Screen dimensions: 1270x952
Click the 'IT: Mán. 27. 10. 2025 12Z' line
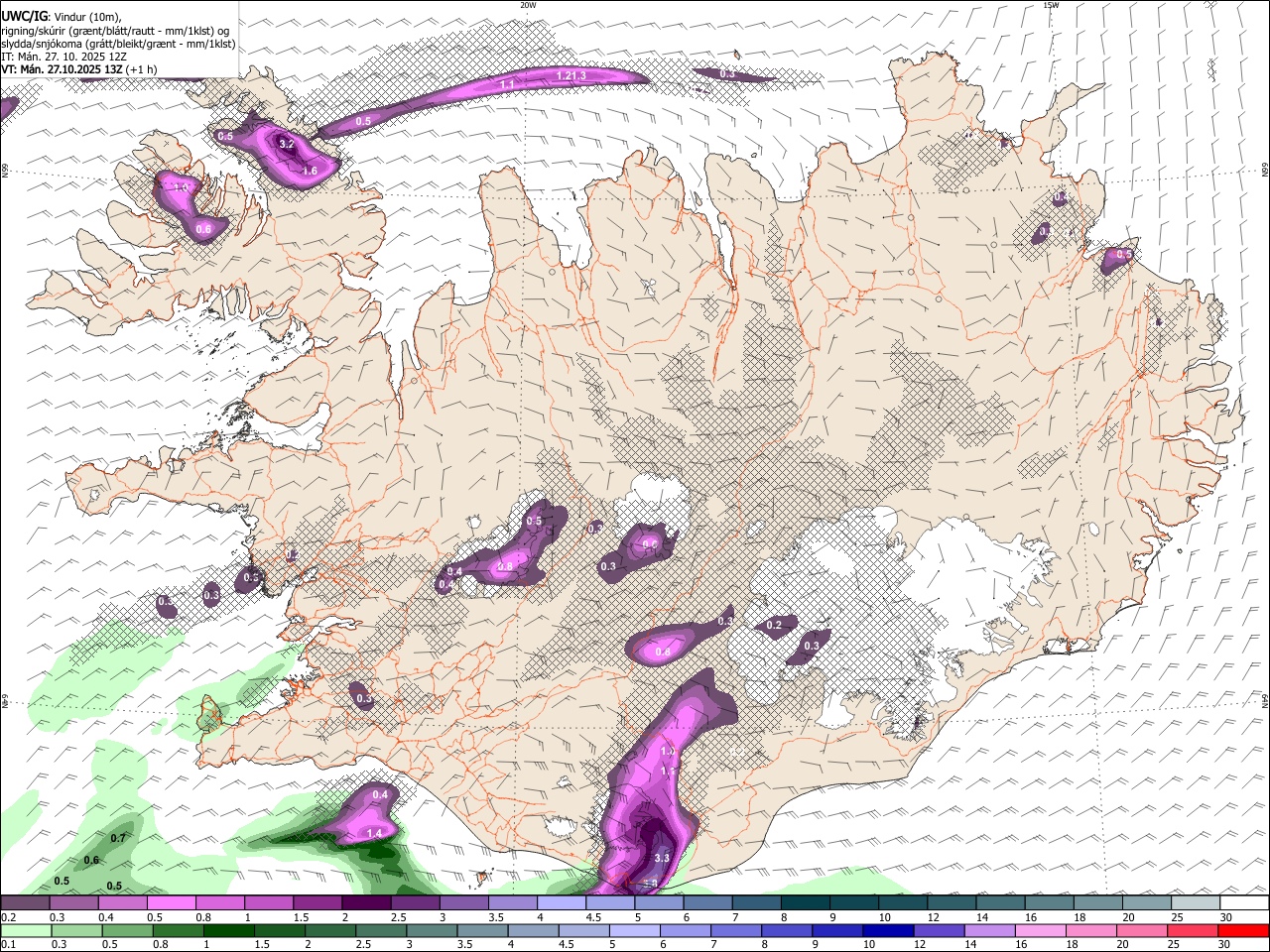click(63, 57)
